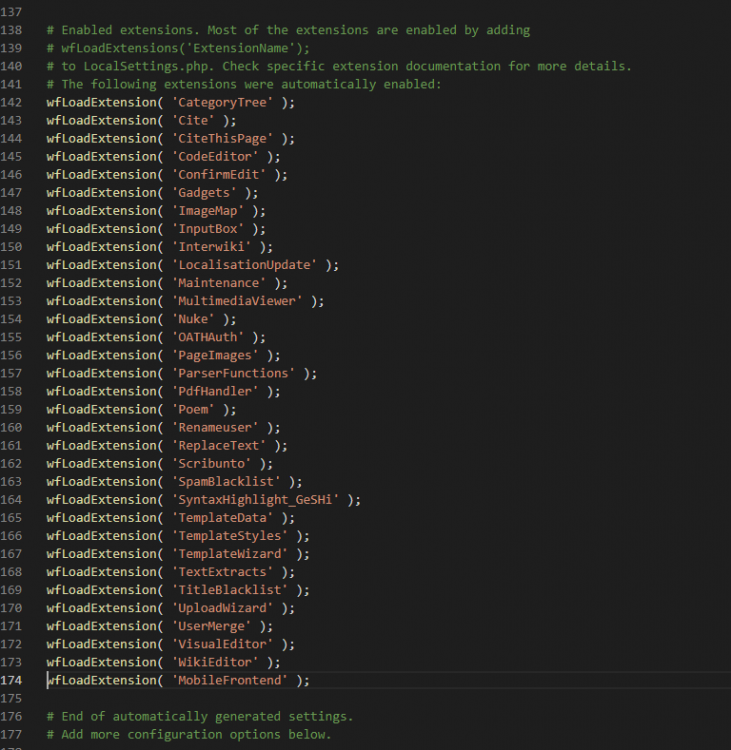Click the 'MobileFrontend' extension string
731x750 pixels.
[230, 680]
